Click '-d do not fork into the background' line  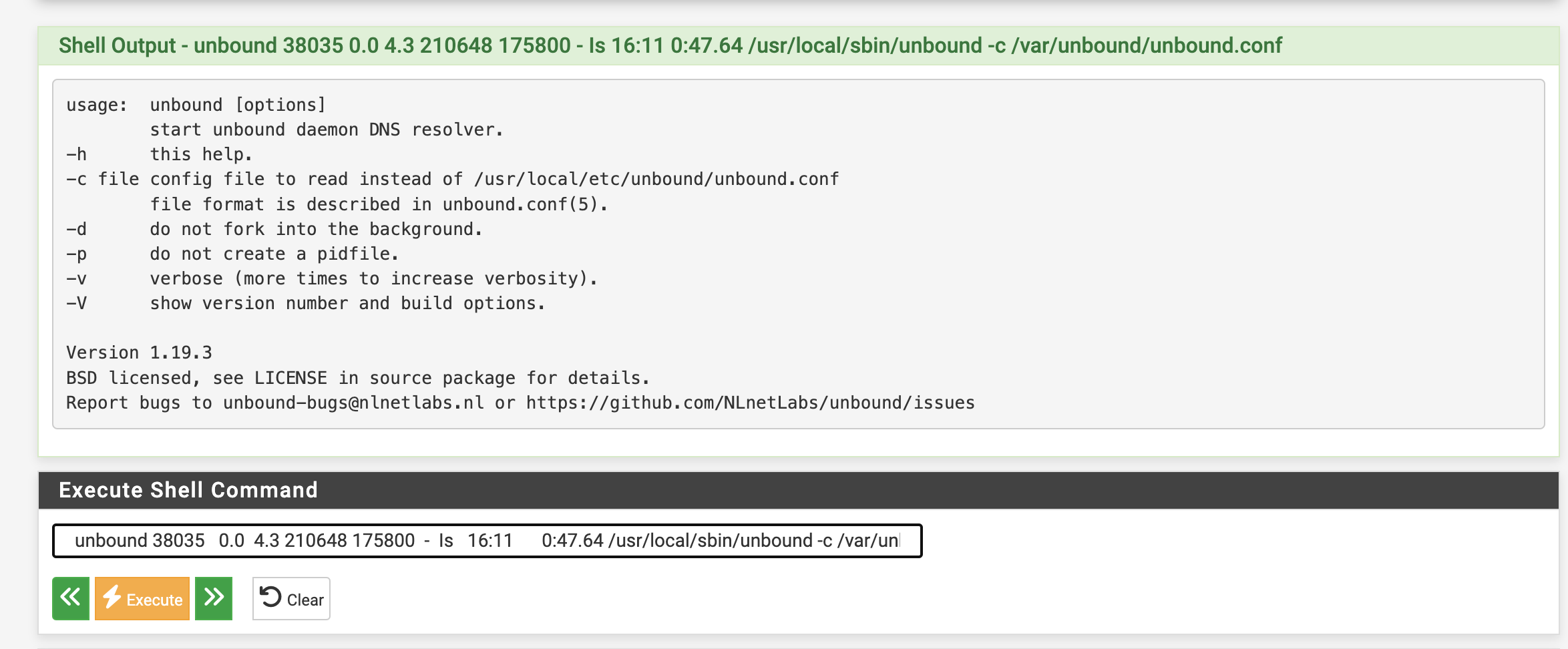[274, 229]
